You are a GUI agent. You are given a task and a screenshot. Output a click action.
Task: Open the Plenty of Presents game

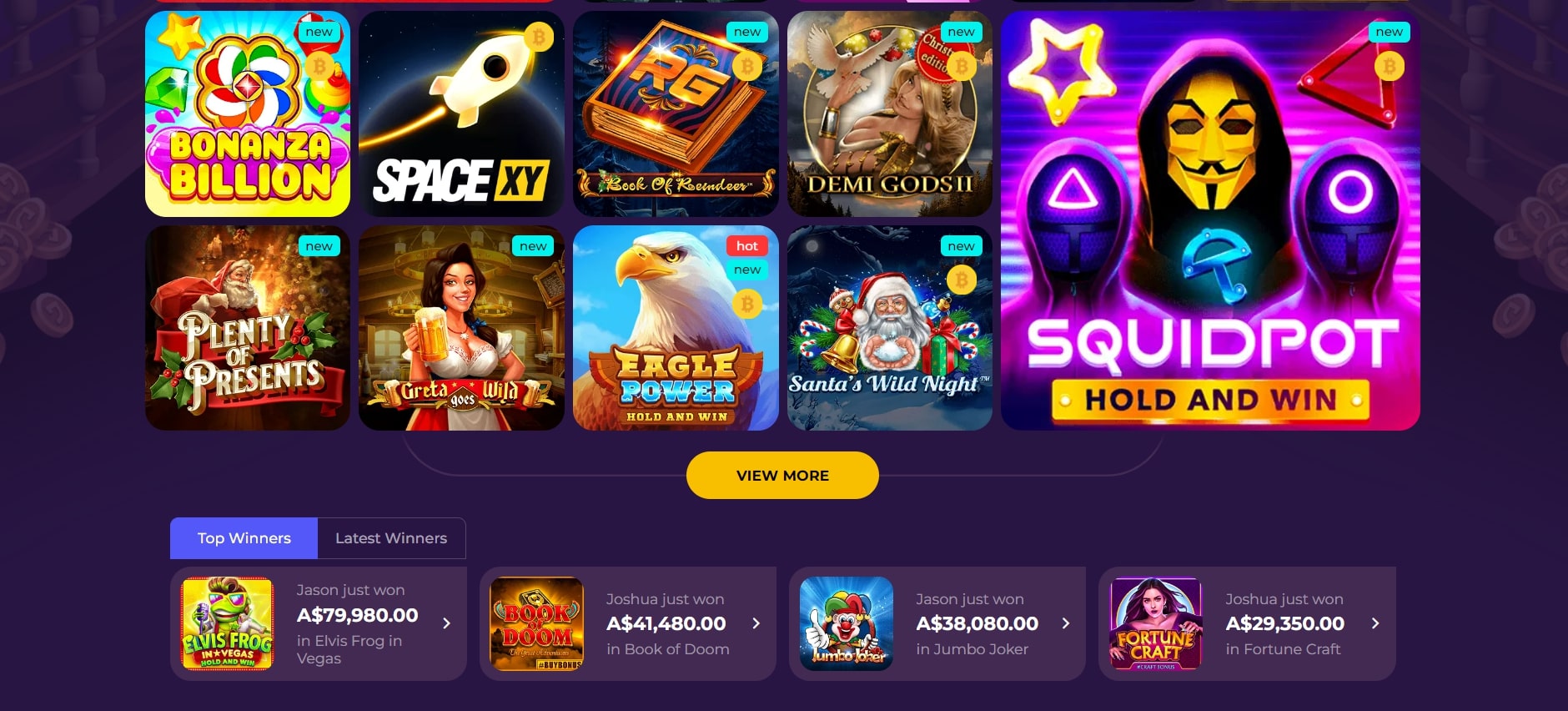click(248, 328)
